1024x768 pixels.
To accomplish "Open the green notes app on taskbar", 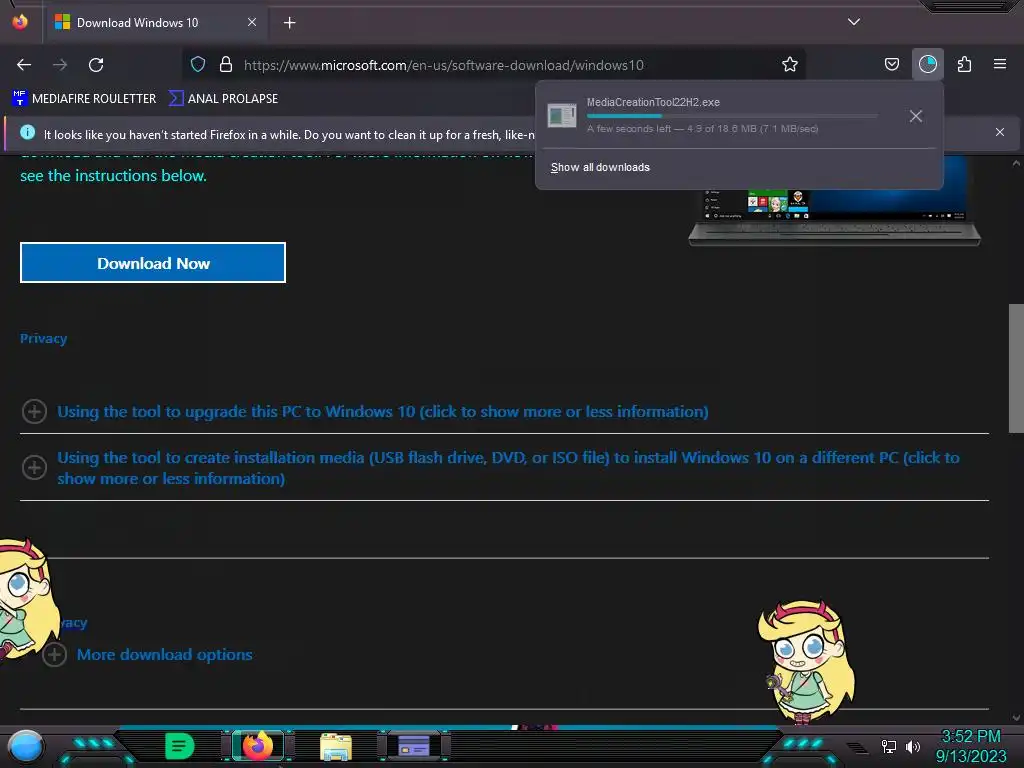I will [180, 746].
